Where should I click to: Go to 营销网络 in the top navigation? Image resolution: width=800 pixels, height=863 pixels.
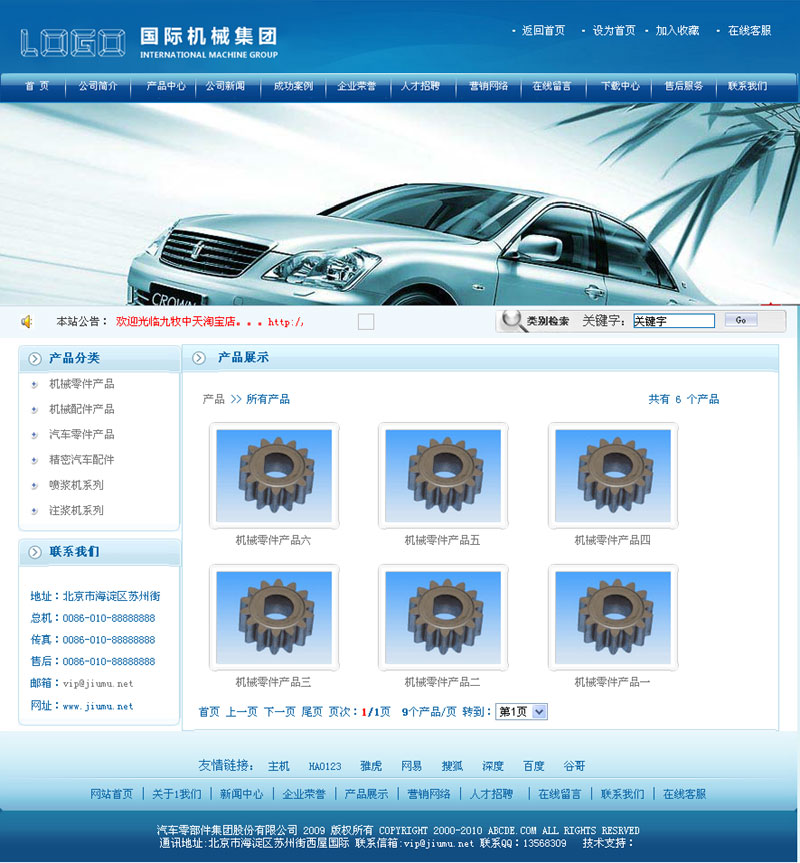tap(488, 86)
